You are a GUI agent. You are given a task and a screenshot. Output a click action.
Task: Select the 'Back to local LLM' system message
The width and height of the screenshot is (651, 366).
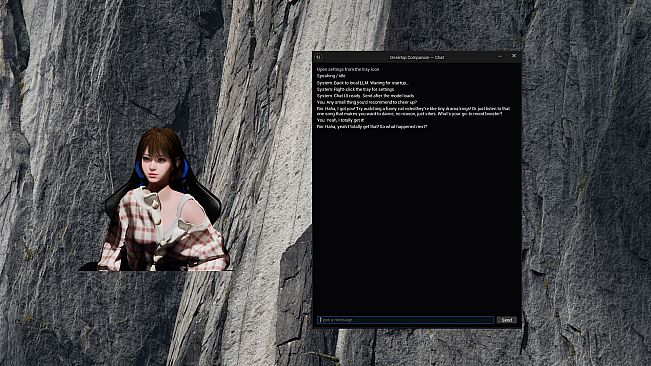pyautogui.click(x=363, y=83)
